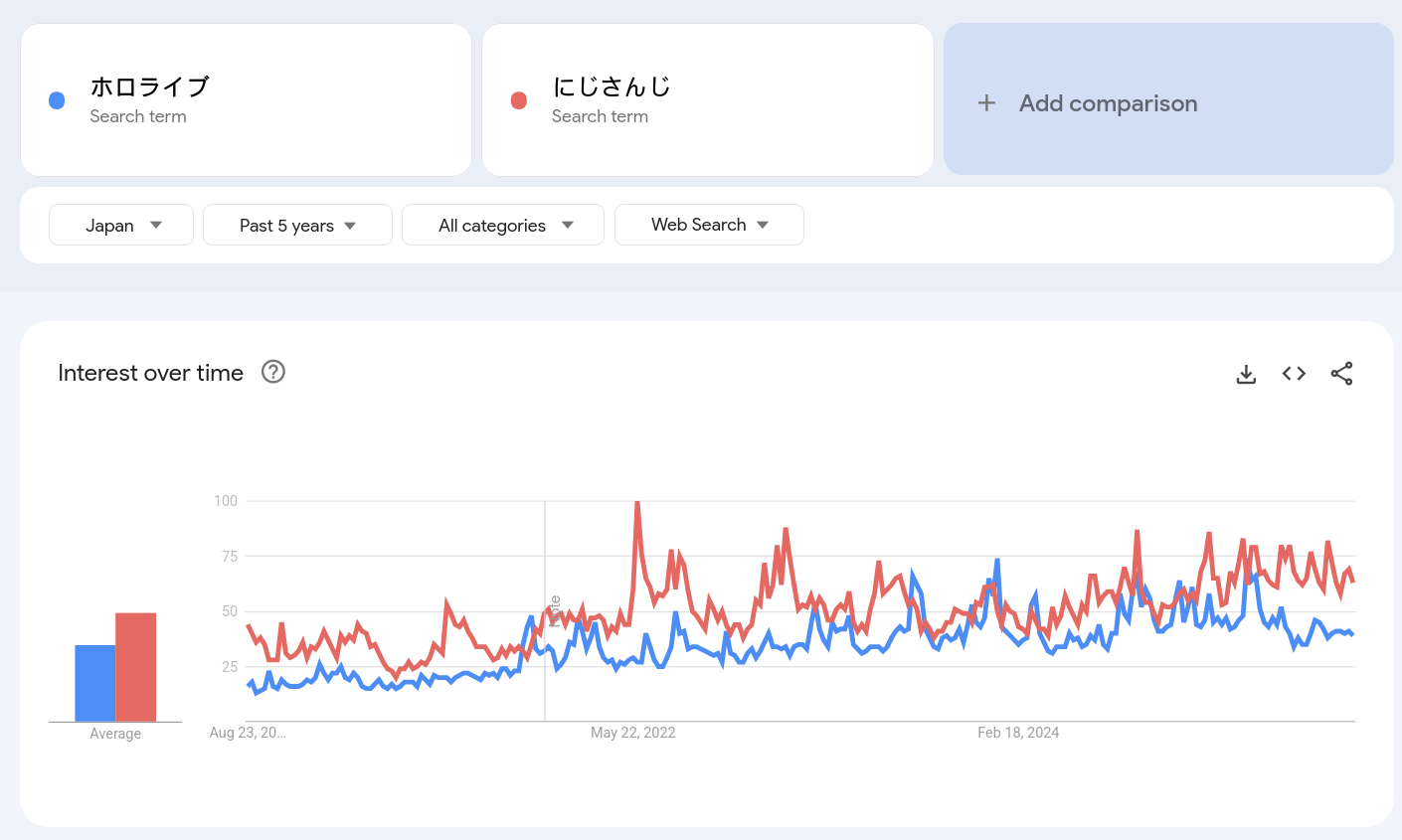
Task: Click the red average bar
Action: pos(136,667)
